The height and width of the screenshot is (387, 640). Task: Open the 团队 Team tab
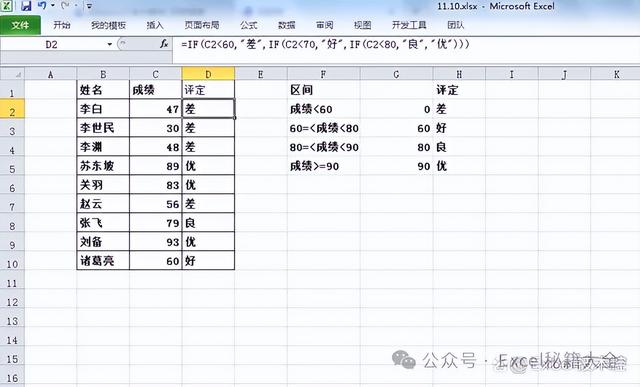[456, 25]
